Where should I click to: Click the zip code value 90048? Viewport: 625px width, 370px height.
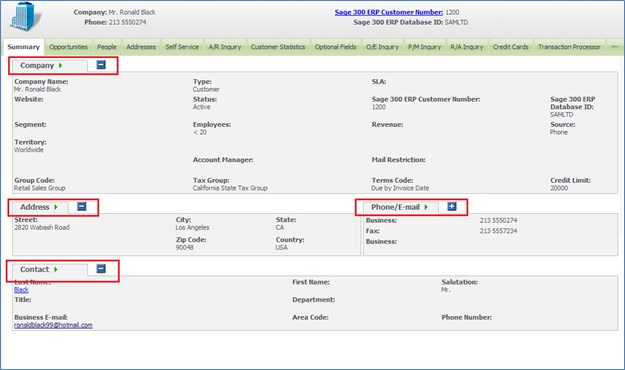click(185, 248)
